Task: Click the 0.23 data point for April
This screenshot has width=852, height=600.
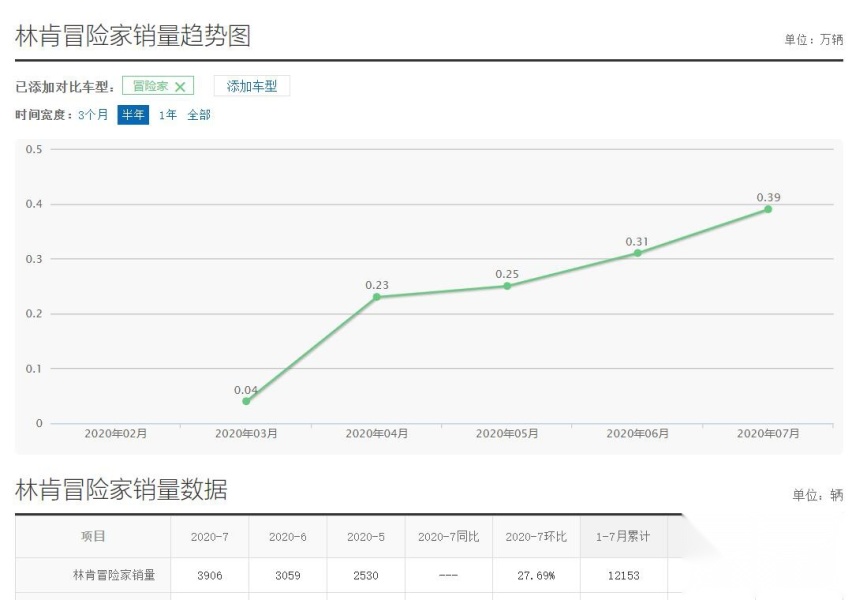Action: 377,297
